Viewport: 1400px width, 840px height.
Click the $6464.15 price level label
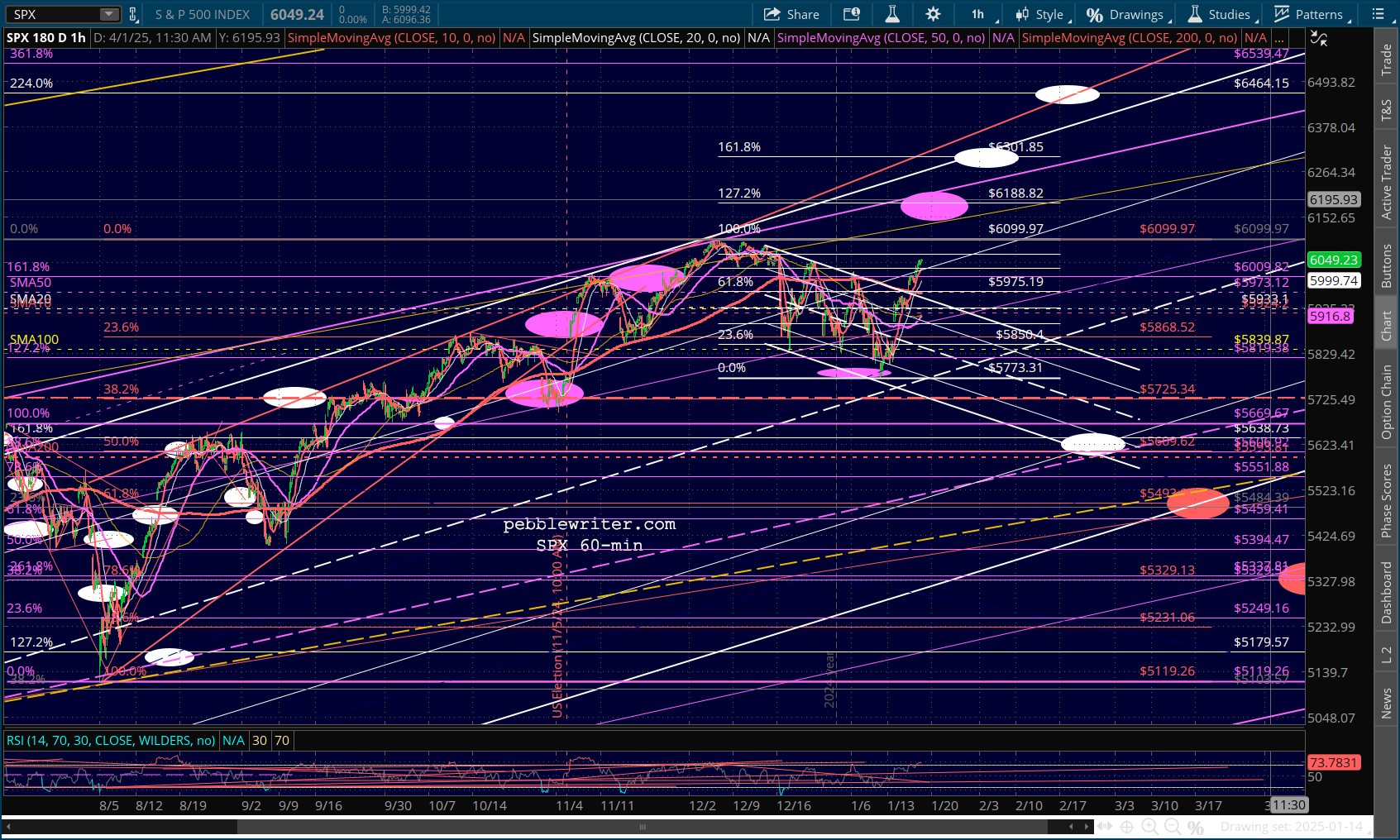pos(1261,84)
